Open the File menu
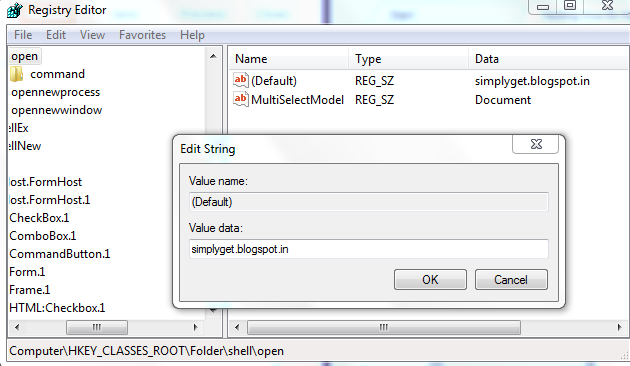 pyautogui.click(x=23, y=35)
